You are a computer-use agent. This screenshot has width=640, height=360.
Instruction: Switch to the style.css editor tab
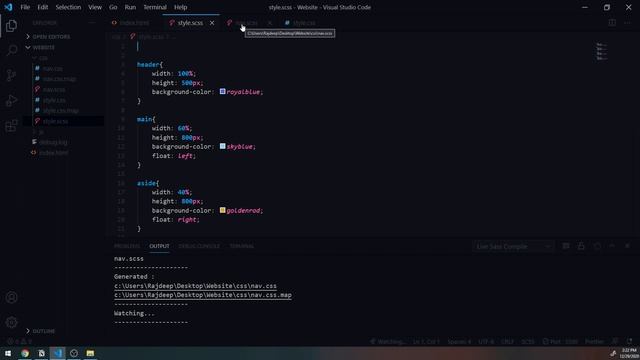(x=304, y=23)
